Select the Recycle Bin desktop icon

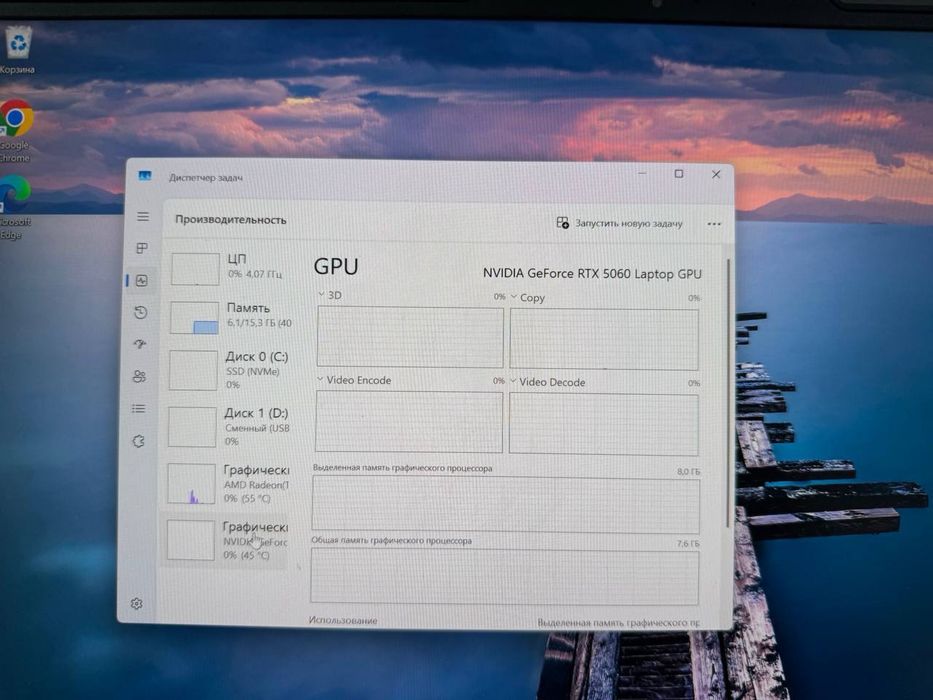[18, 51]
